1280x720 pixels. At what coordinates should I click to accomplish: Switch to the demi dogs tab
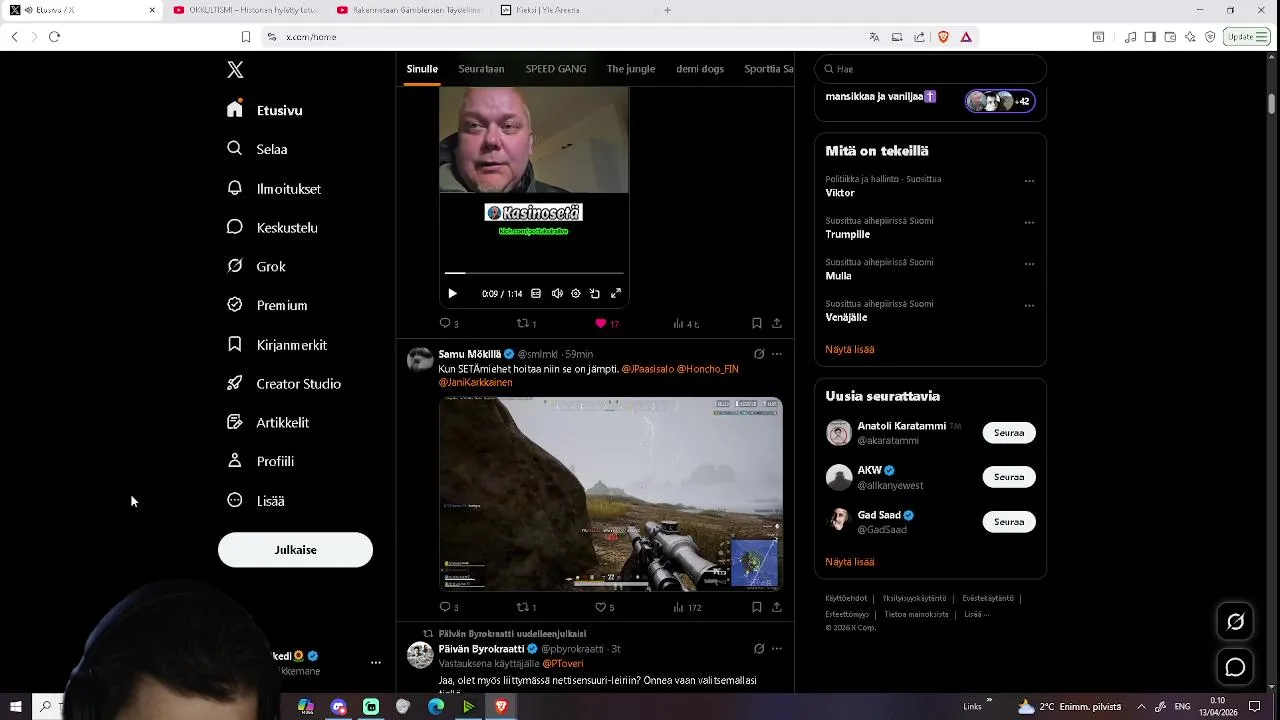[x=700, y=69]
